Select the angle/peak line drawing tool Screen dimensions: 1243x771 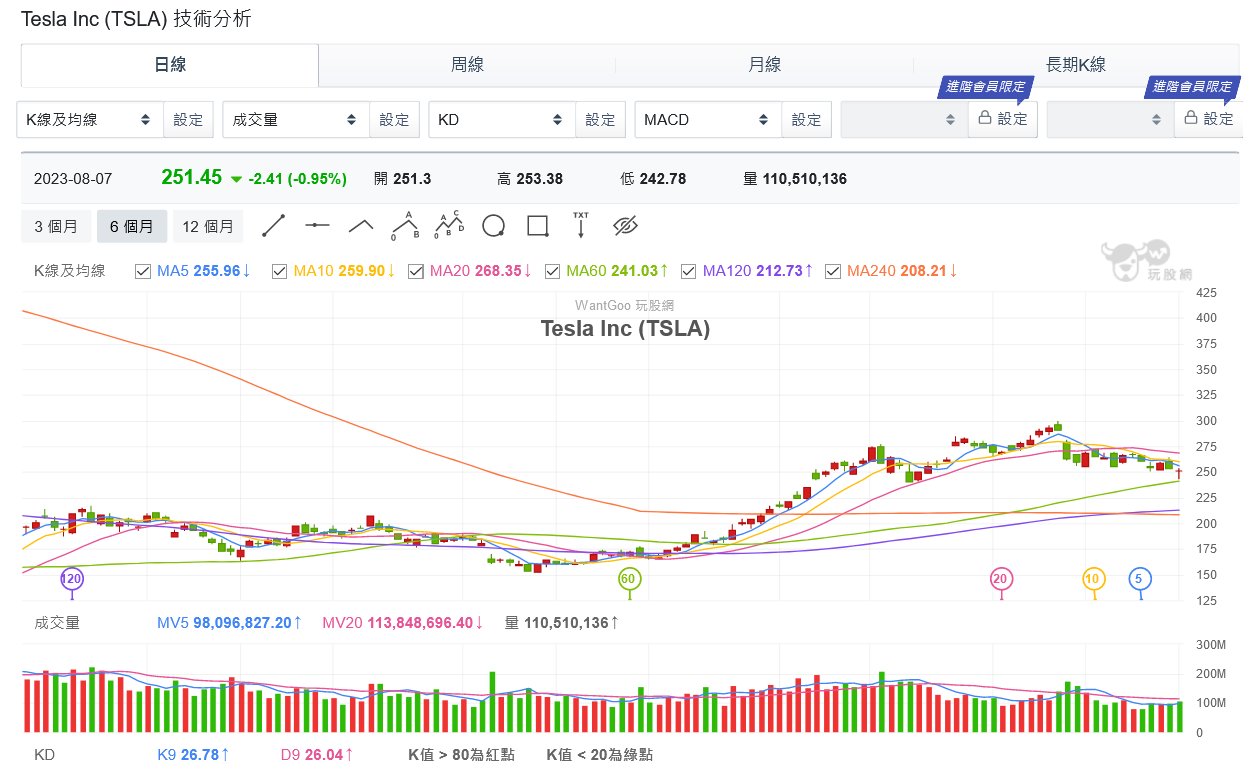(x=361, y=226)
